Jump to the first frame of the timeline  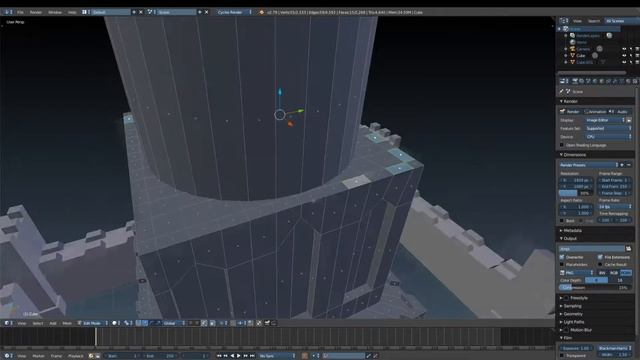[219, 356]
